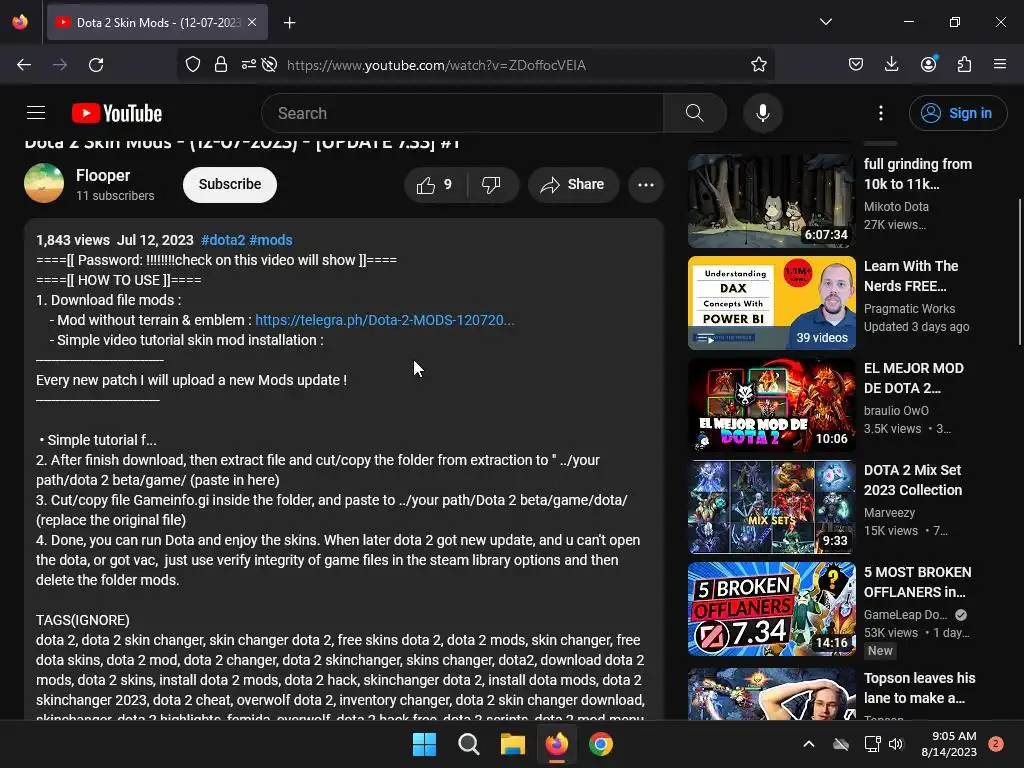Open 5 Broken Offlaners 7.34 thumbnail
Screen dimensions: 1024x768
point(771,609)
